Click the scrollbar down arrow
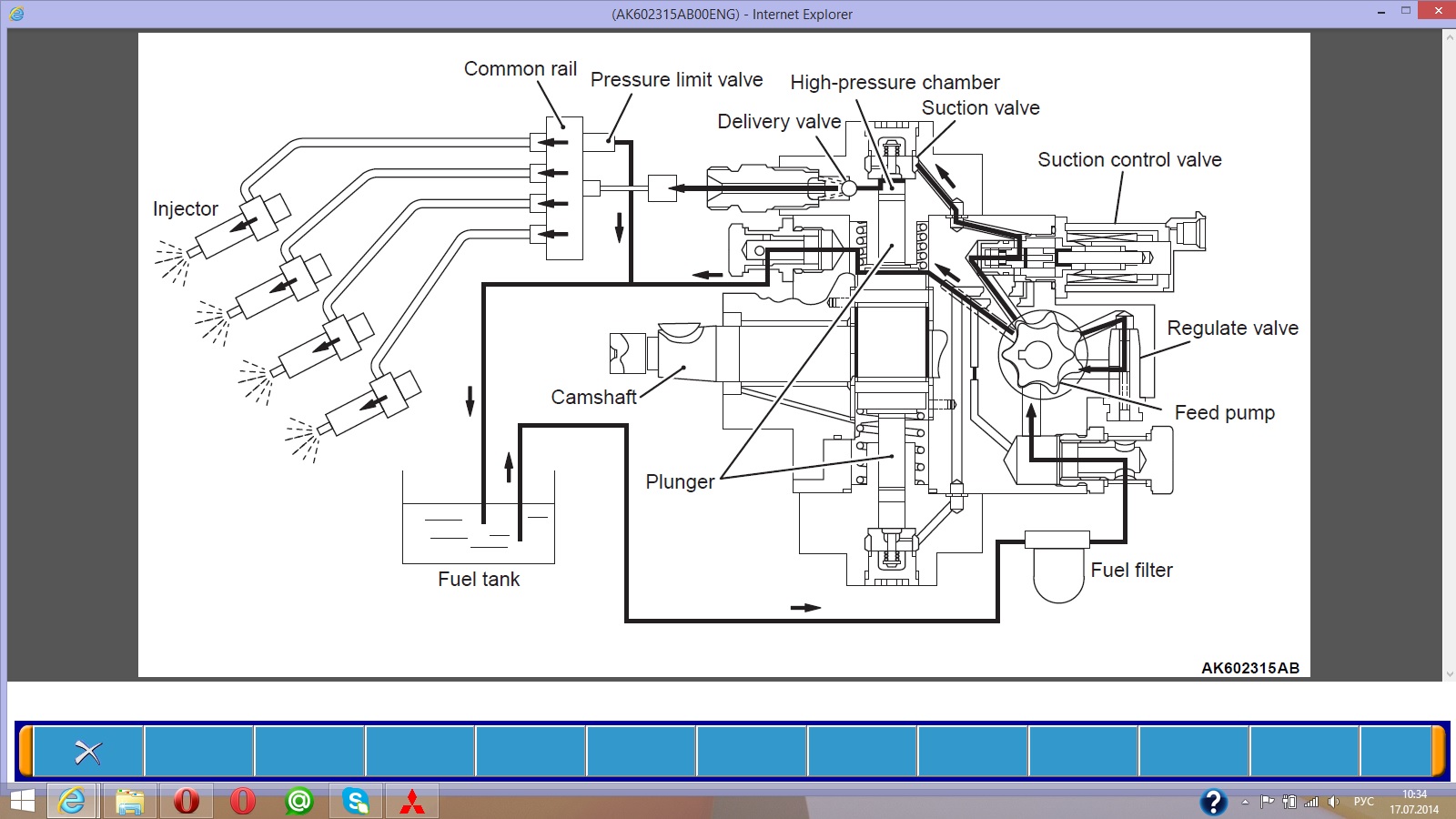This screenshot has width=1456, height=819. coord(1449,674)
